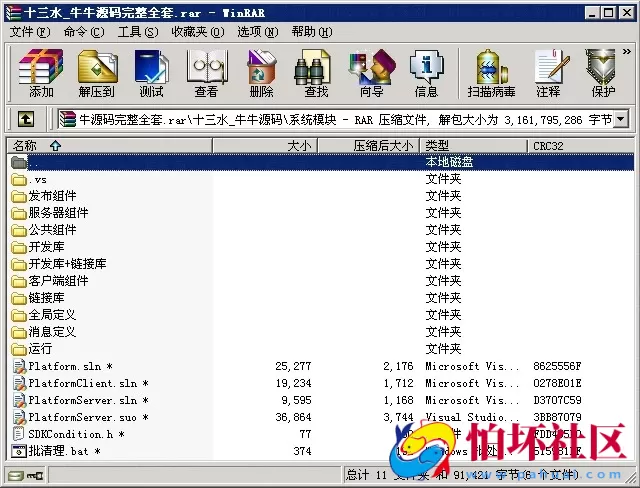Sort by the 压缩后大小 column header
Viewport: 640px width, 488px height.
click(x=369, y=146)
